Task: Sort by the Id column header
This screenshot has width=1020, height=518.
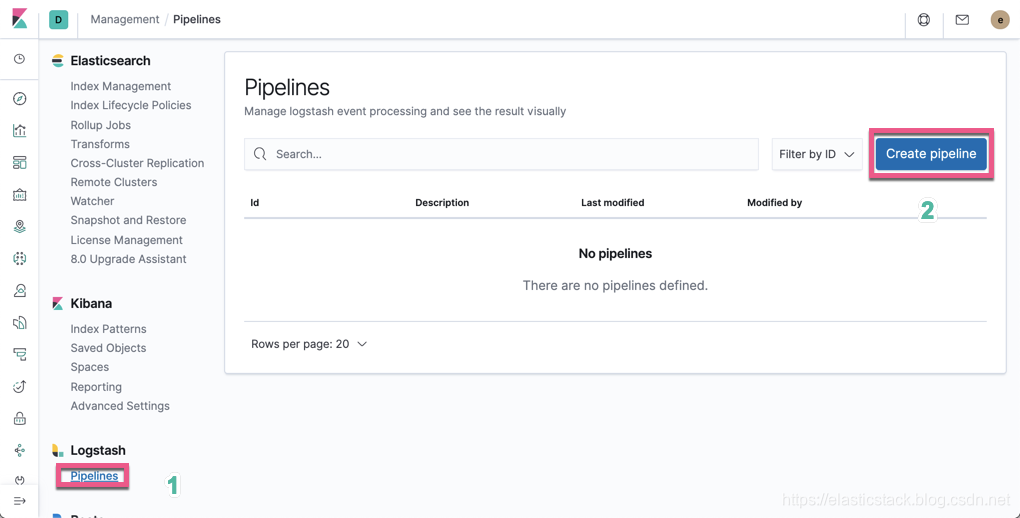Action: (255, 202)
